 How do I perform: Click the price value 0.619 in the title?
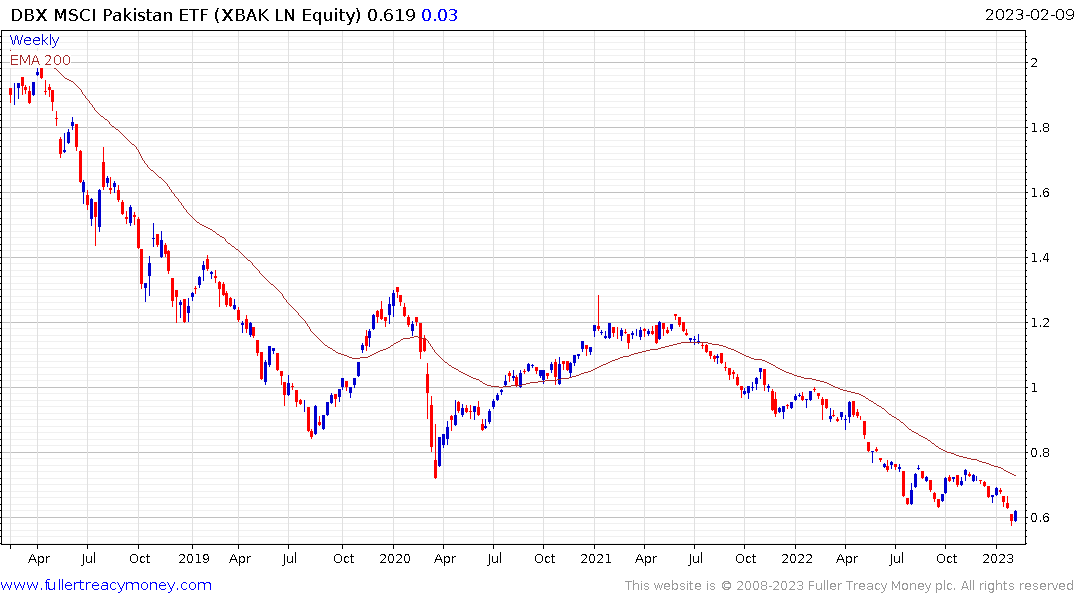point(391,15)
